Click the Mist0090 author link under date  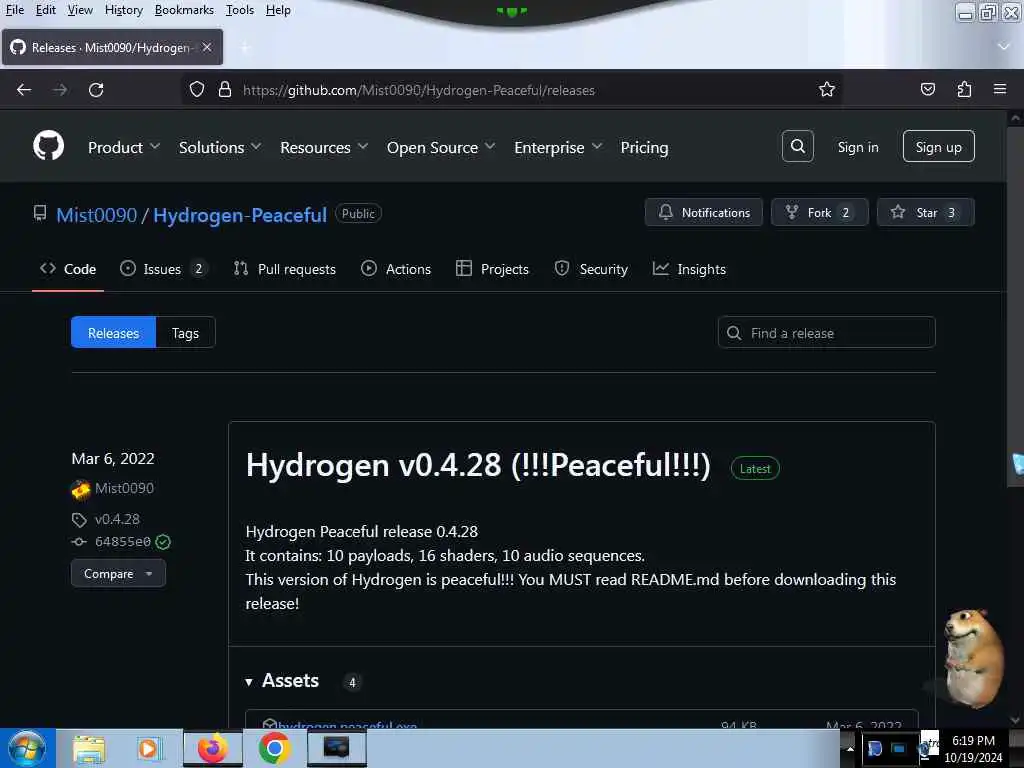(124, 488)
